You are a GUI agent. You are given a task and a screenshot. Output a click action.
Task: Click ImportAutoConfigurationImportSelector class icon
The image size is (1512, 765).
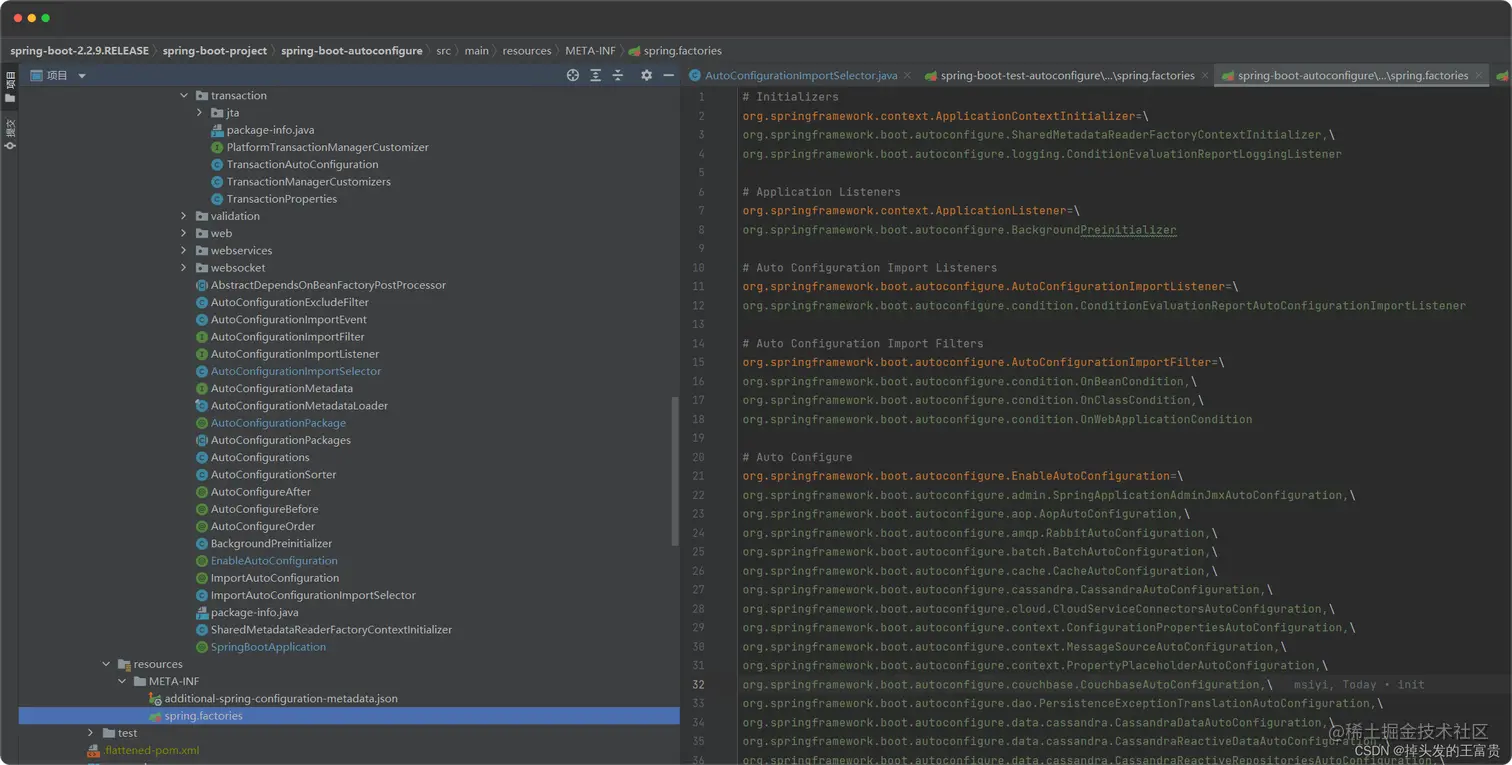point(202,595)
